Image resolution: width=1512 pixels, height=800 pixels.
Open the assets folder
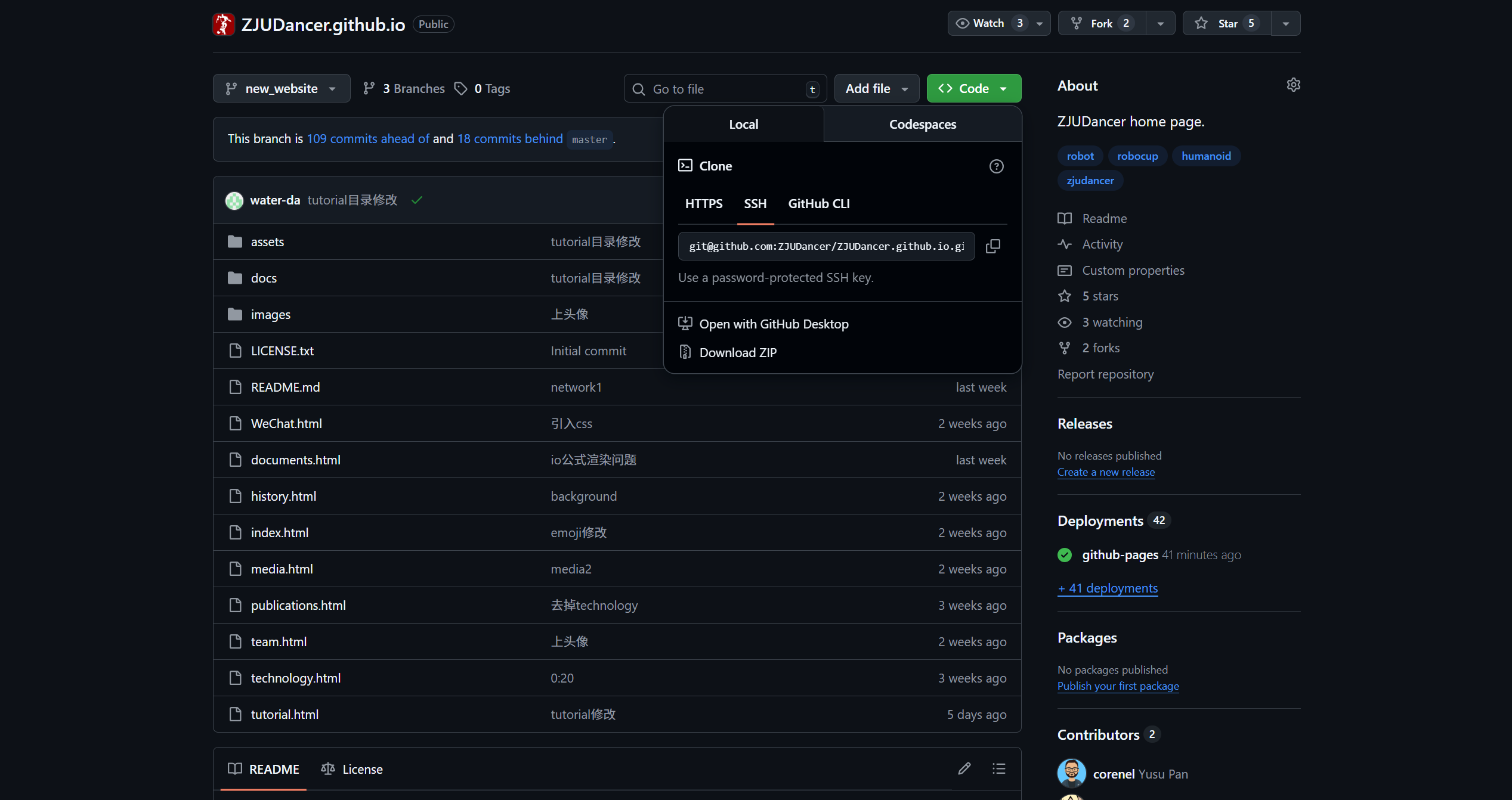pyautogui.click(x=267, y=241)
